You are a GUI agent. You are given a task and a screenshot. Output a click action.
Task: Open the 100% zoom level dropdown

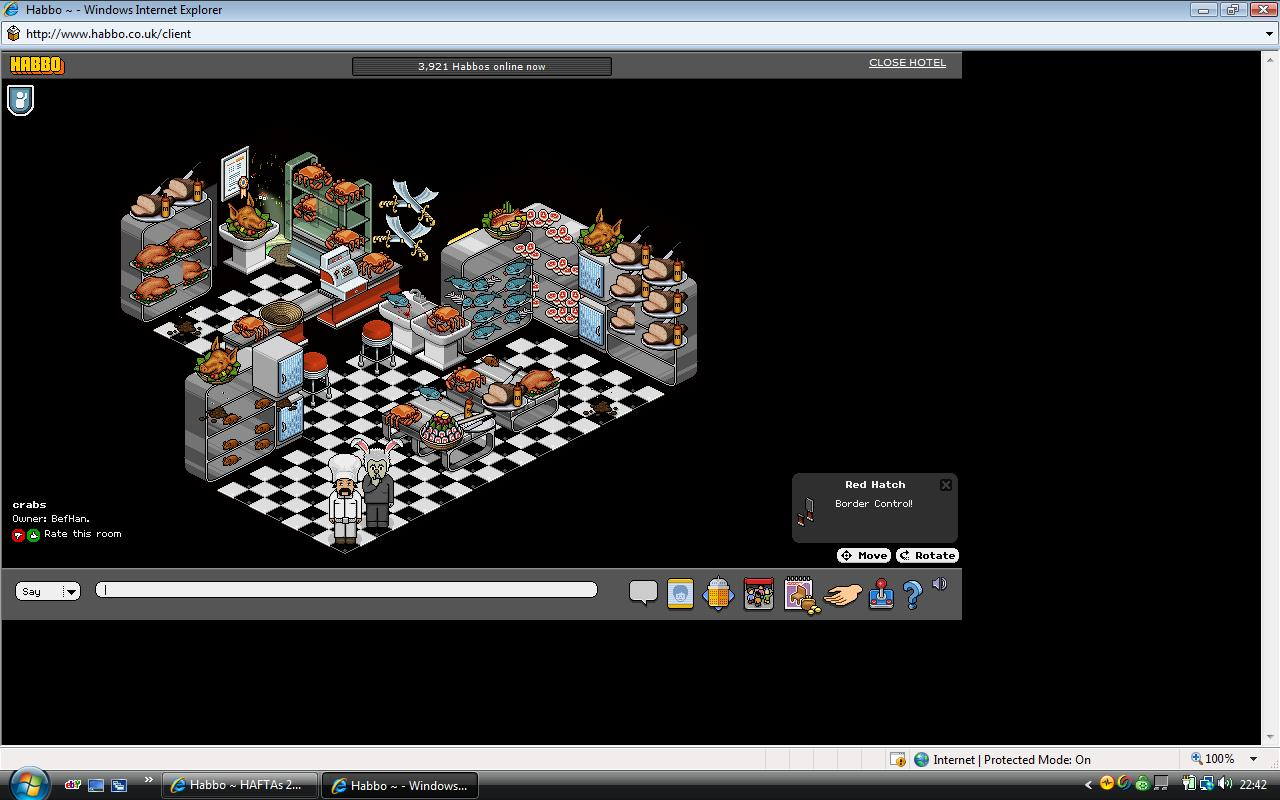click(1254, 759)
